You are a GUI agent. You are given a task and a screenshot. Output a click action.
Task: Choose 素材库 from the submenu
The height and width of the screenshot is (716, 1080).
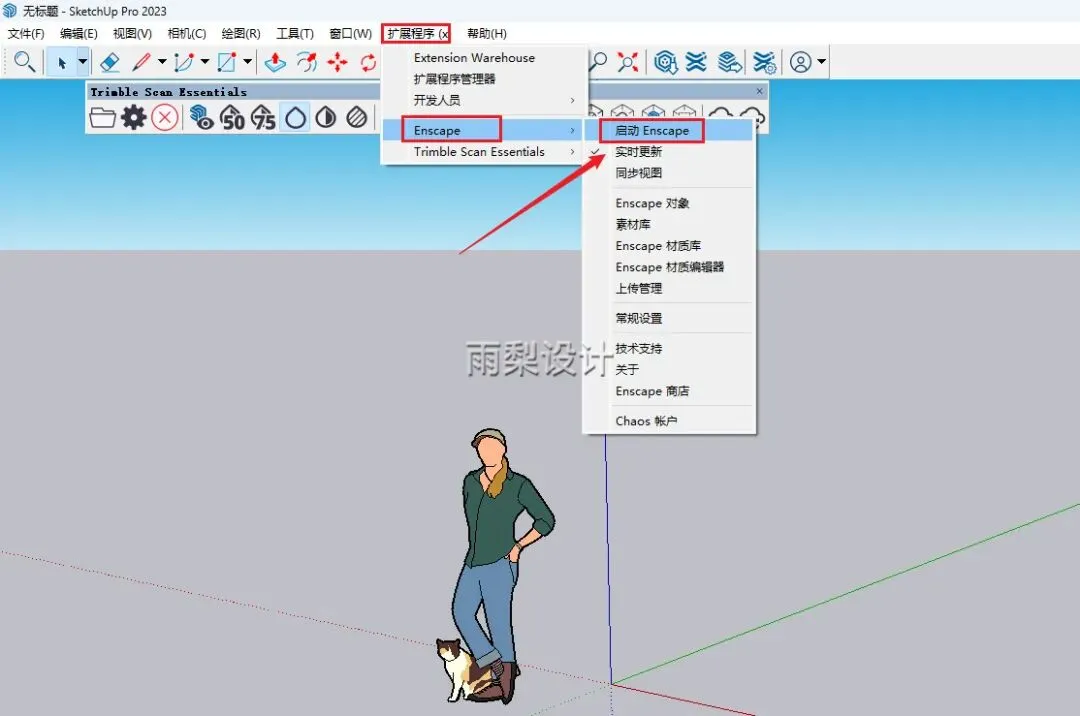(669, 224)
